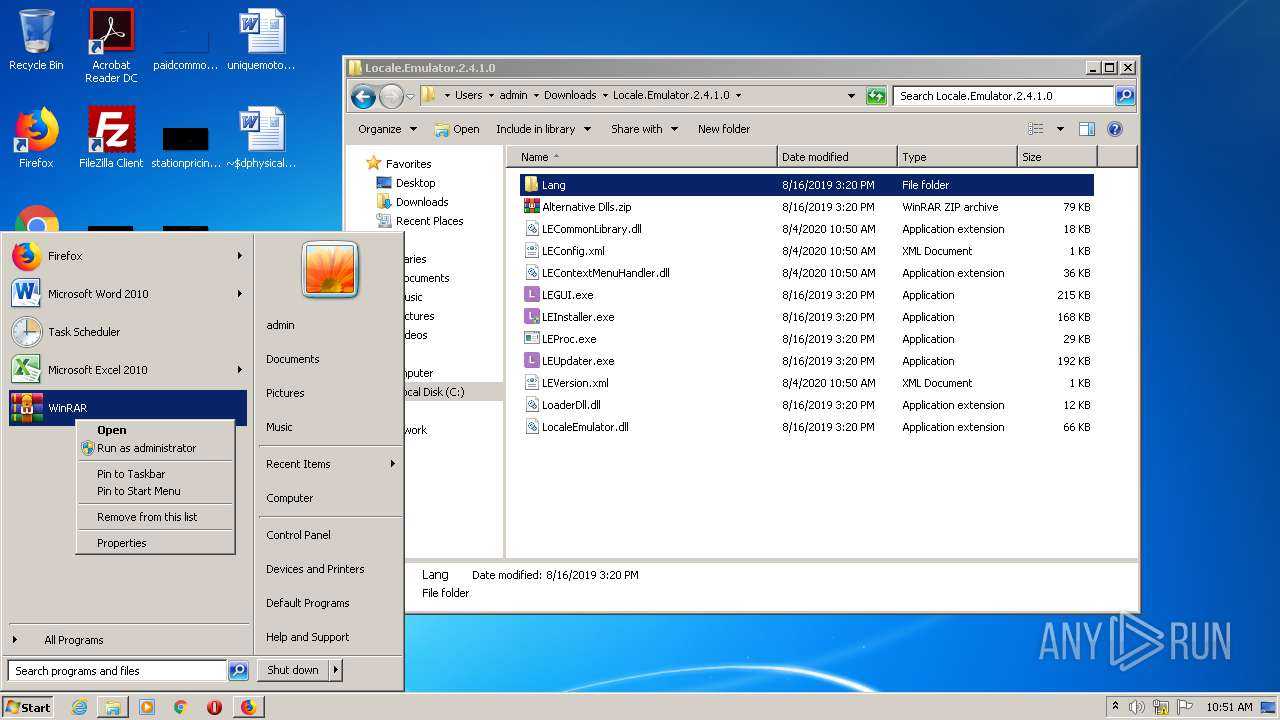This screenshot has width=1280, height=720.
Task: Open the uniquemoto Word document on desktop
Action: point(261,40)
